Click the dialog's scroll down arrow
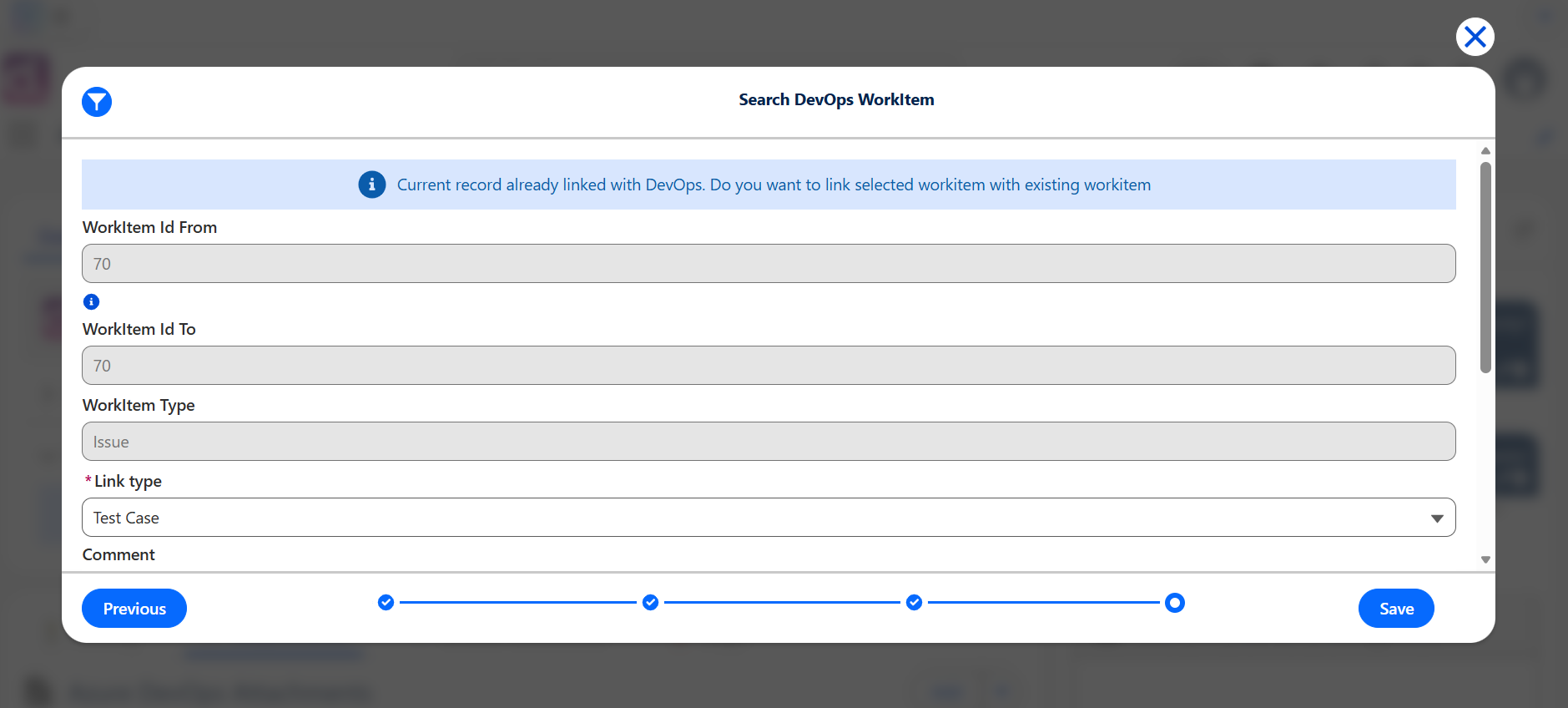1568x708 pixels. click(x=1485, y=560)
